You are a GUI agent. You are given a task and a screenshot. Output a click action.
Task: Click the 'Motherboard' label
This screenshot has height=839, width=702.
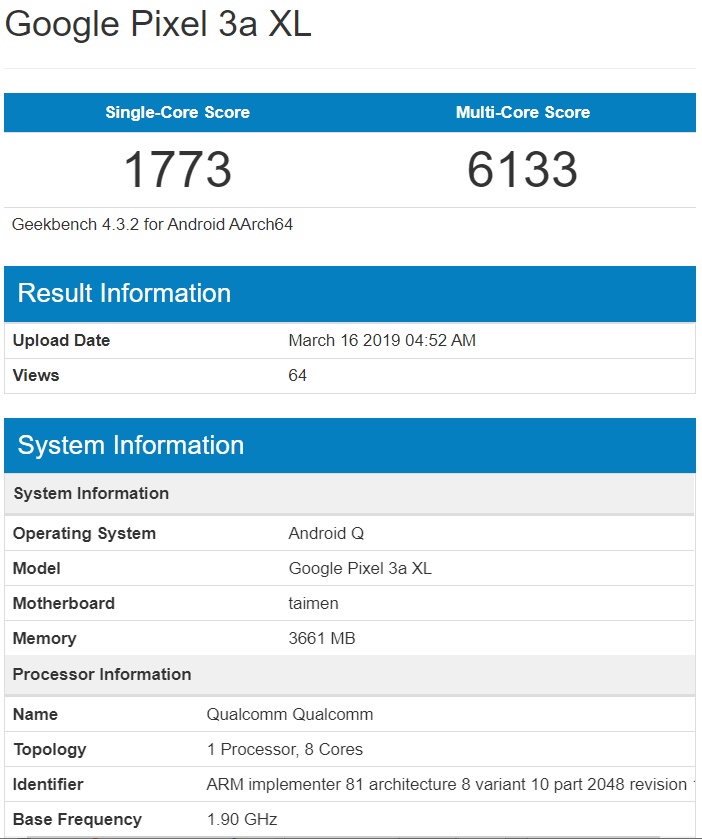(x=64, y=604)
